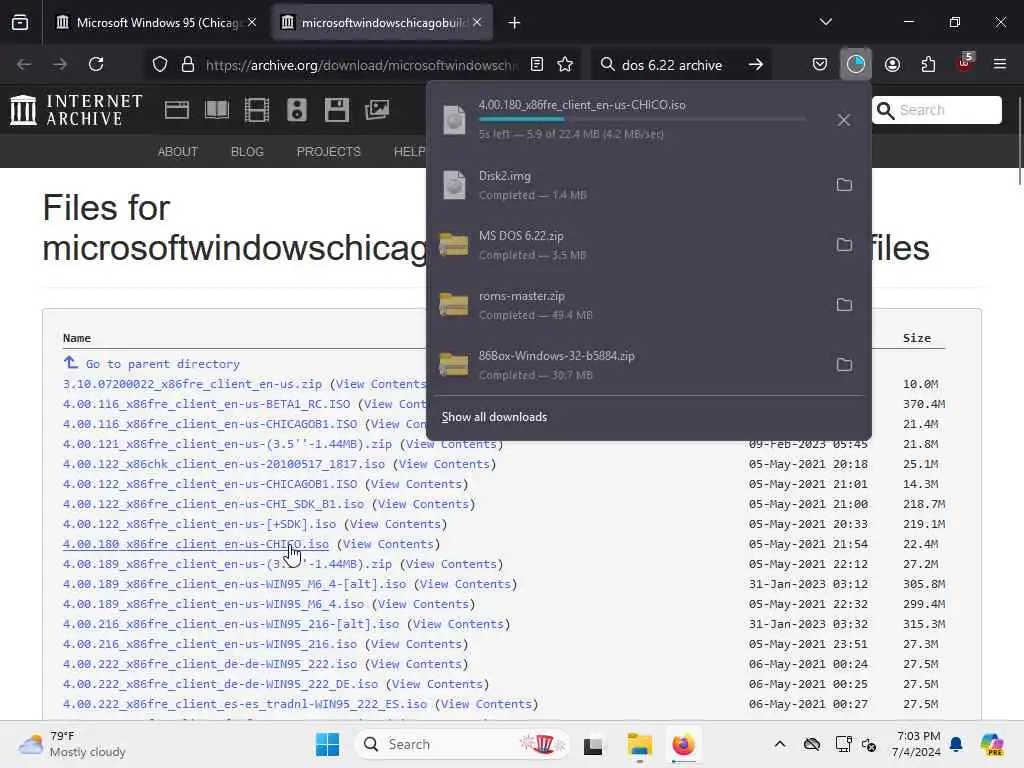Open the uBlock Origin extension icon

pos(965,63)
